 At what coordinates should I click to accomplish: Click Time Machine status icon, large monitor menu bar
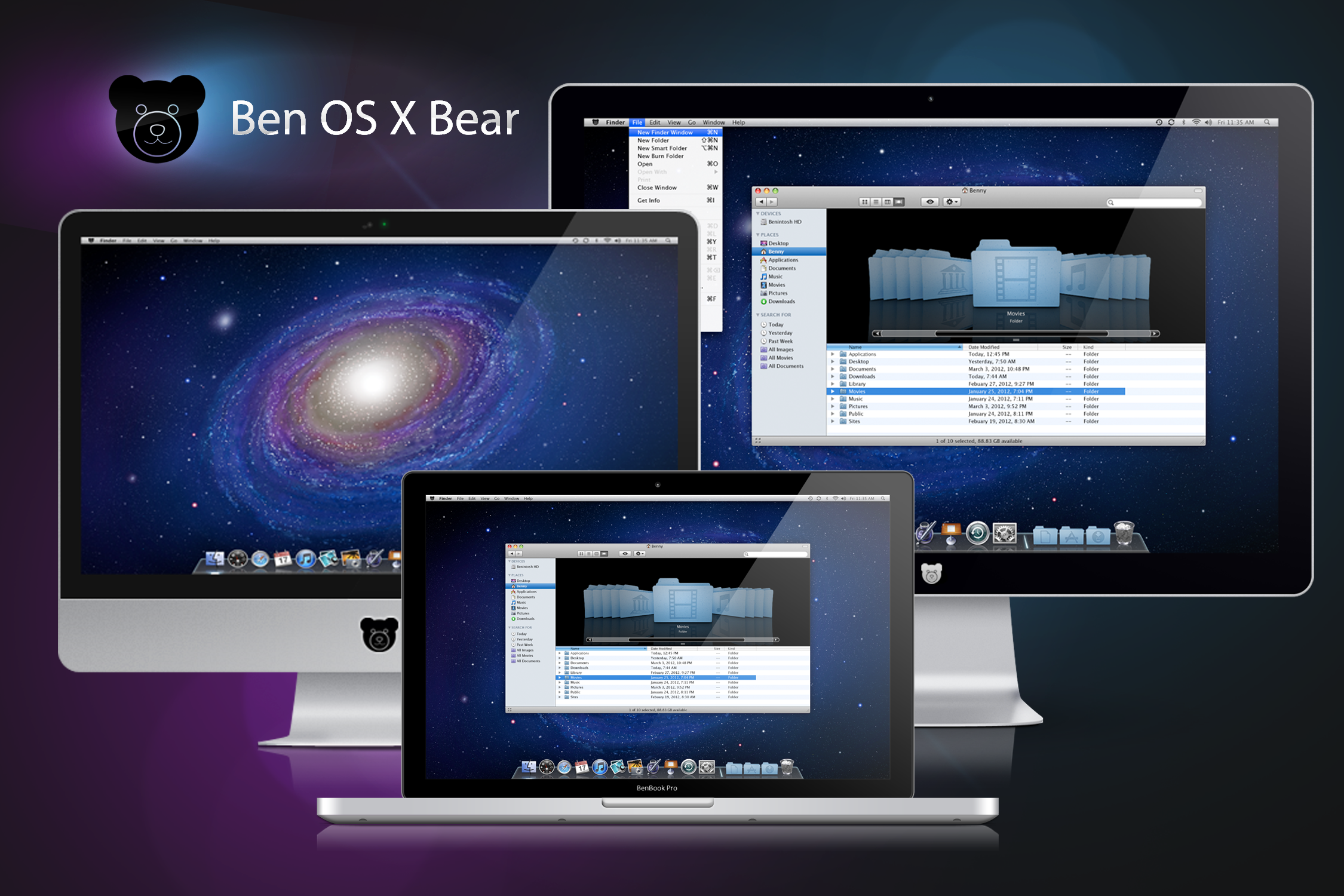click(x=1159, y=122)
